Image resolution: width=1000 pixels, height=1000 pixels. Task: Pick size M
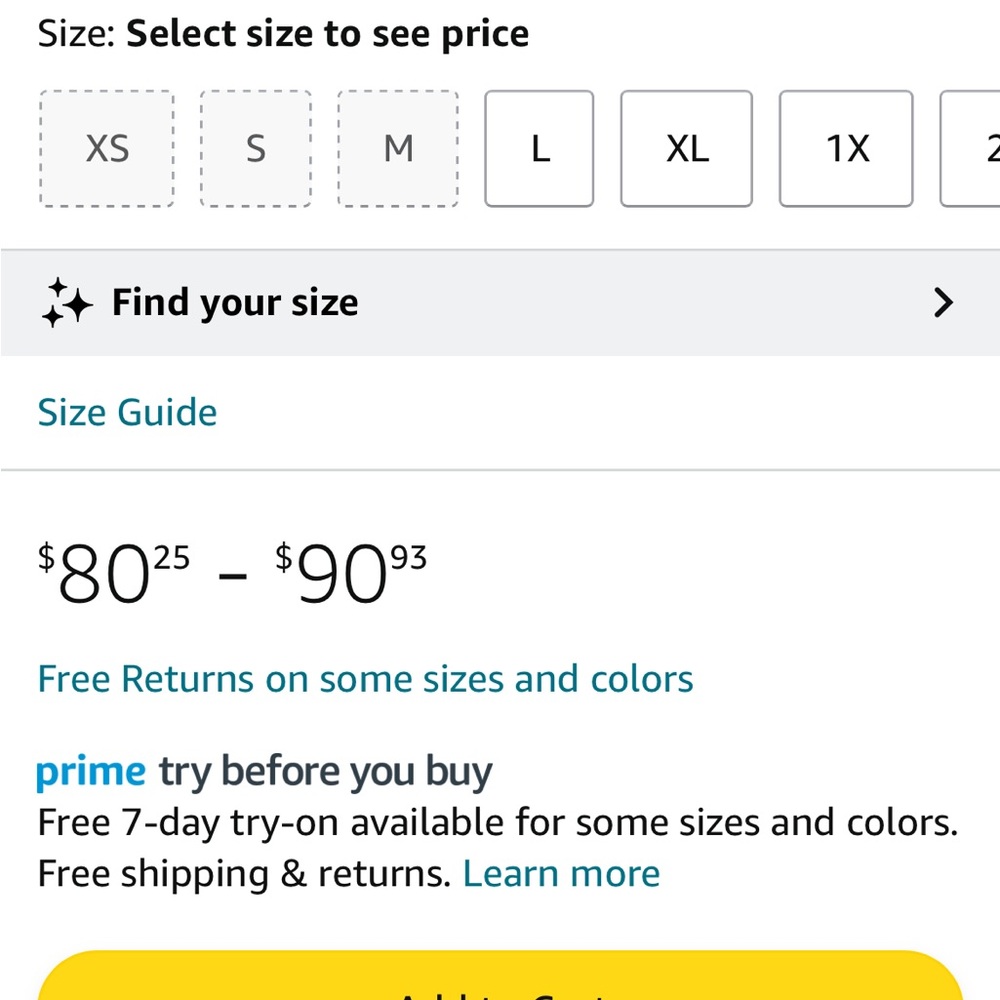tap(398, 149)
